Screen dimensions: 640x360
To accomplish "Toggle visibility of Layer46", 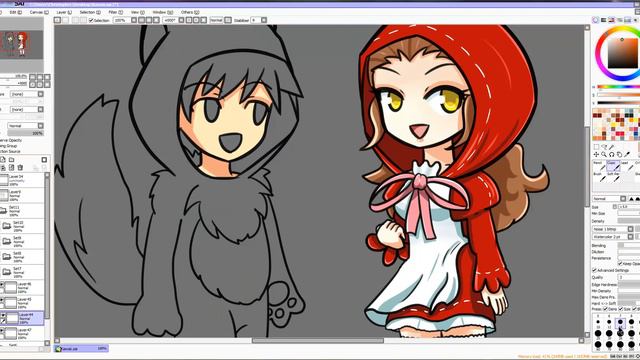I will 2,284.
